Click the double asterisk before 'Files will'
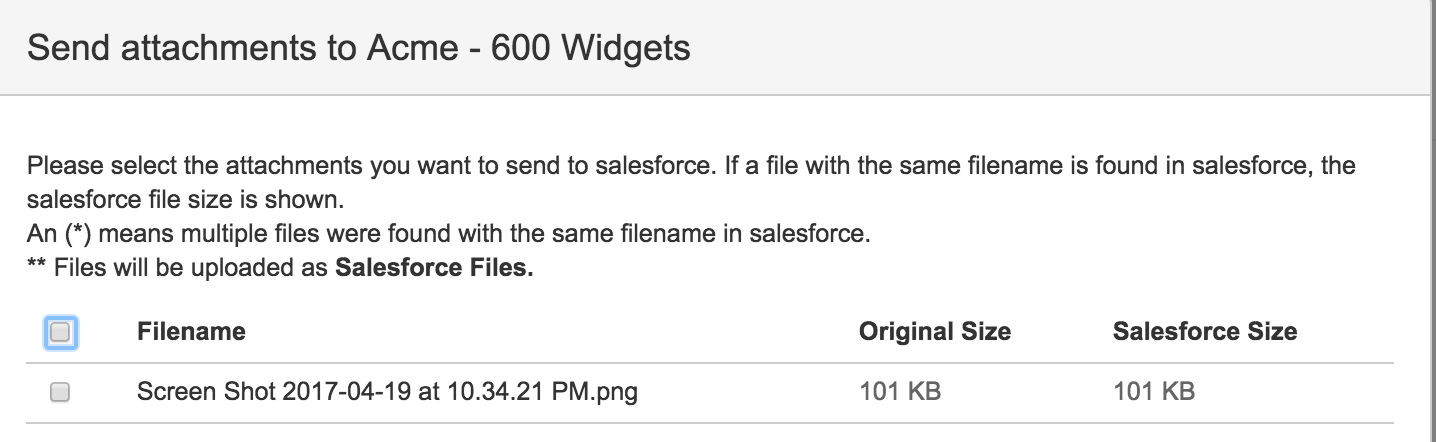The height and width of the screenshot is (442, 1436). pyautogui.click(x=37, y=268)
